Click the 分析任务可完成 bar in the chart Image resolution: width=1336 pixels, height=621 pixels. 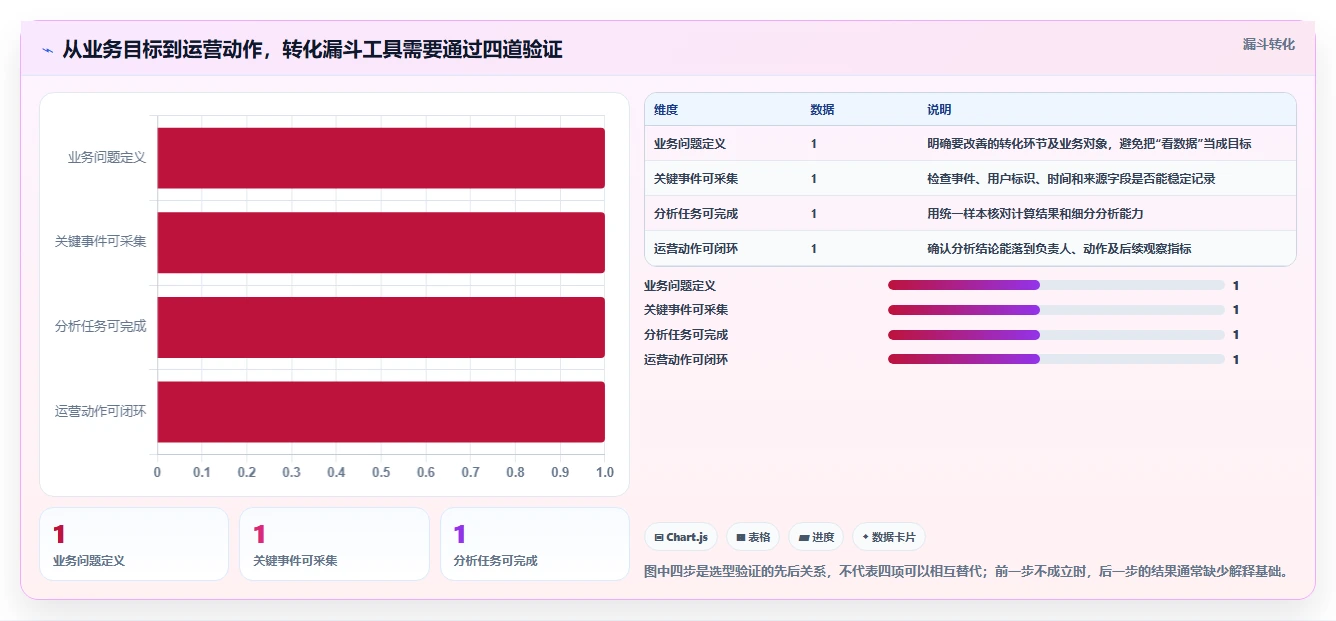pos(381,327)
